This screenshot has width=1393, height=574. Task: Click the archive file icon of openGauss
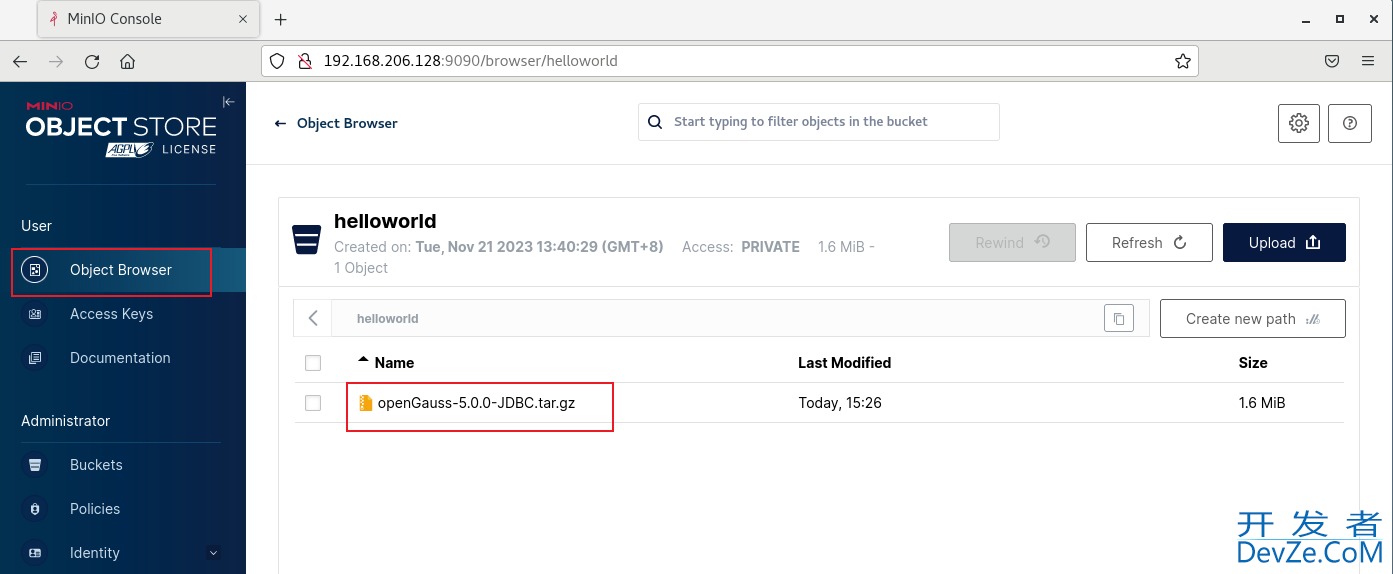point(365,403)
